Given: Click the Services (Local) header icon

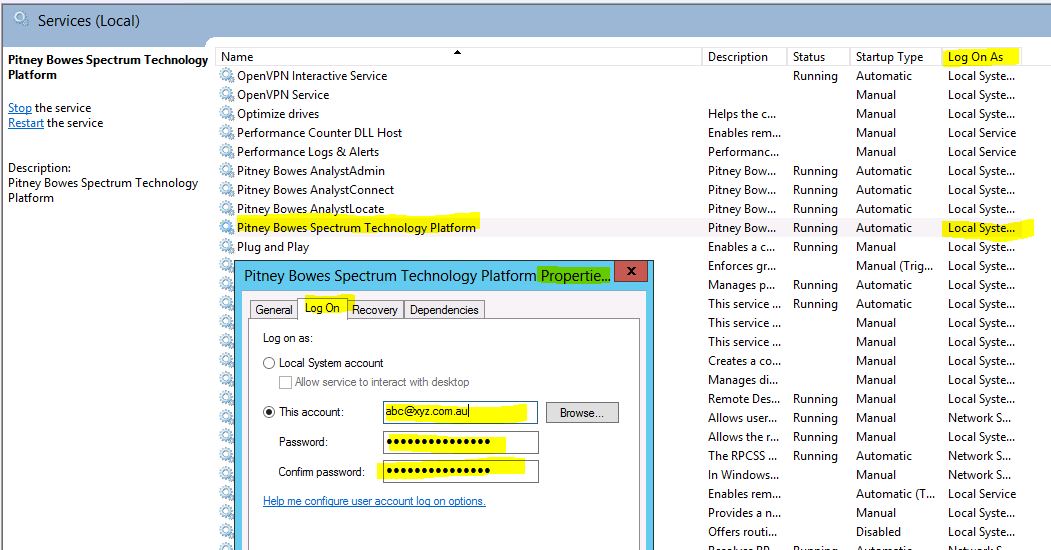Looking at the screenshot, I should point(21,19).
